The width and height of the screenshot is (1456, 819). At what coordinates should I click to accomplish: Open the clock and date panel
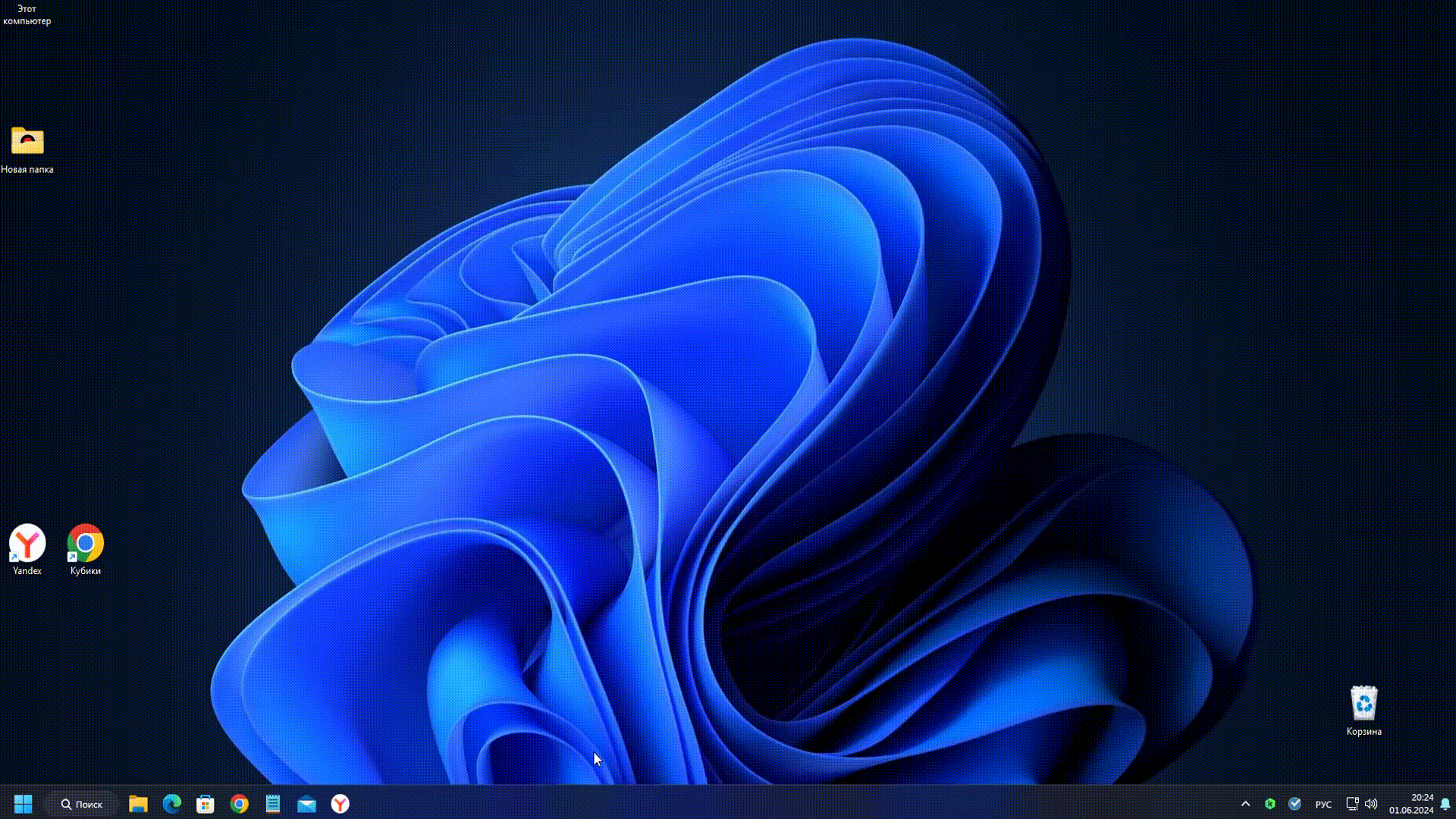tap(1411, 804)
